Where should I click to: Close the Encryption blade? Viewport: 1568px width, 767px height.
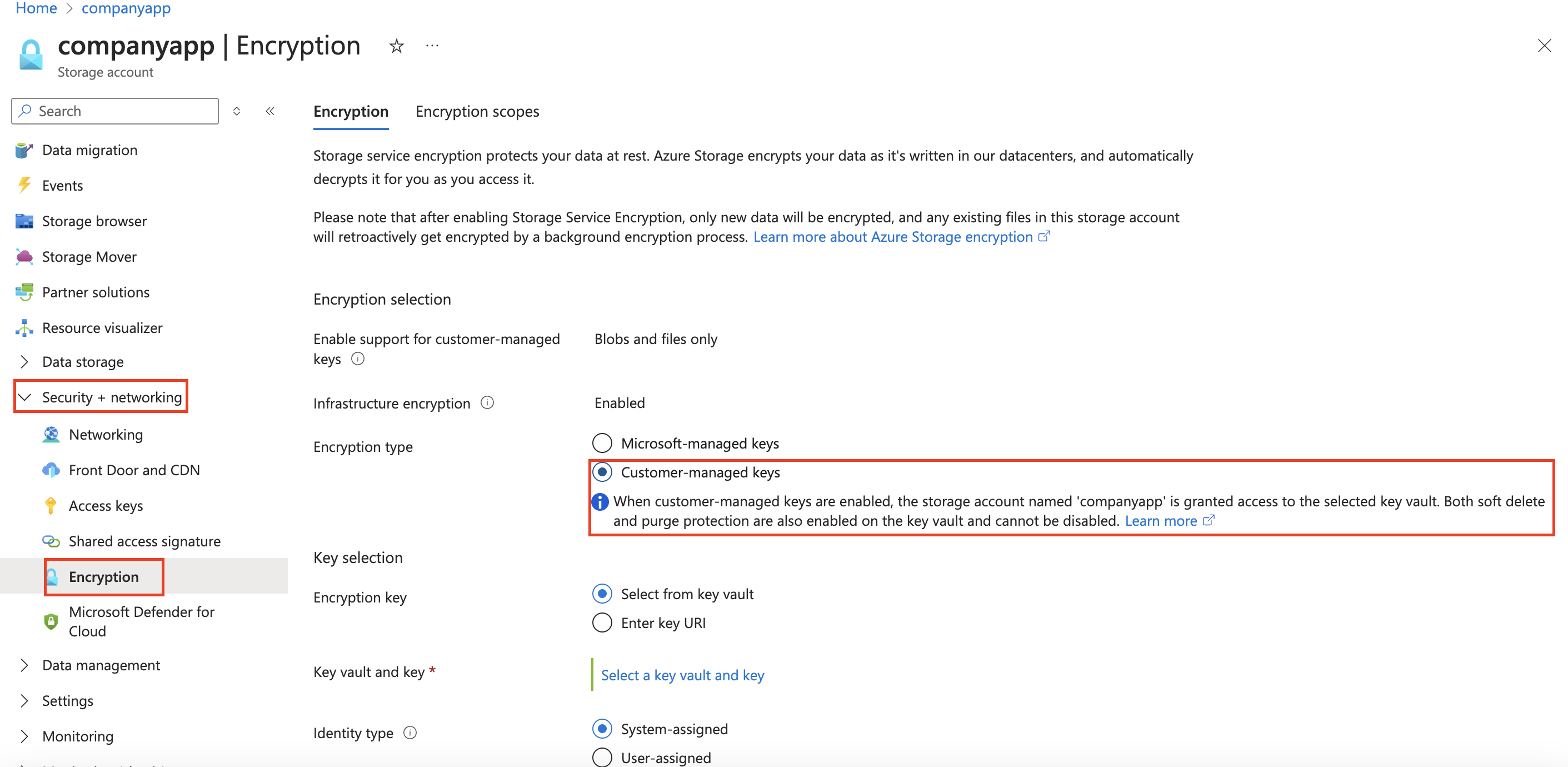1544,46
